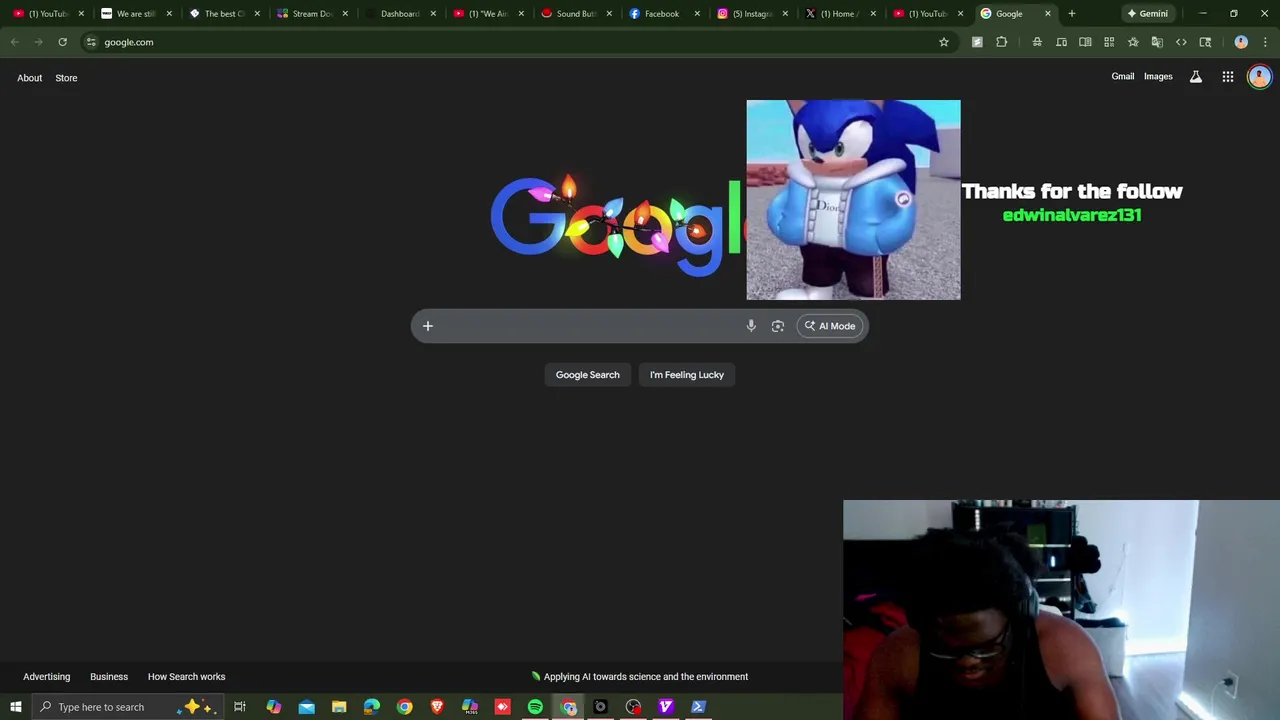Open Spotify from taskbar

click(535, 707)
